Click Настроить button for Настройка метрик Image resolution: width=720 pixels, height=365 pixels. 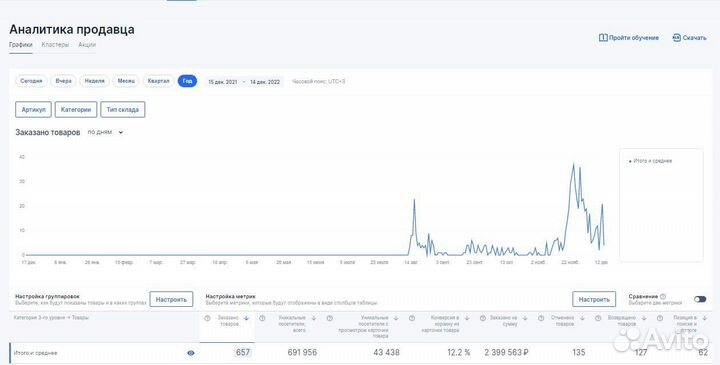594,299
